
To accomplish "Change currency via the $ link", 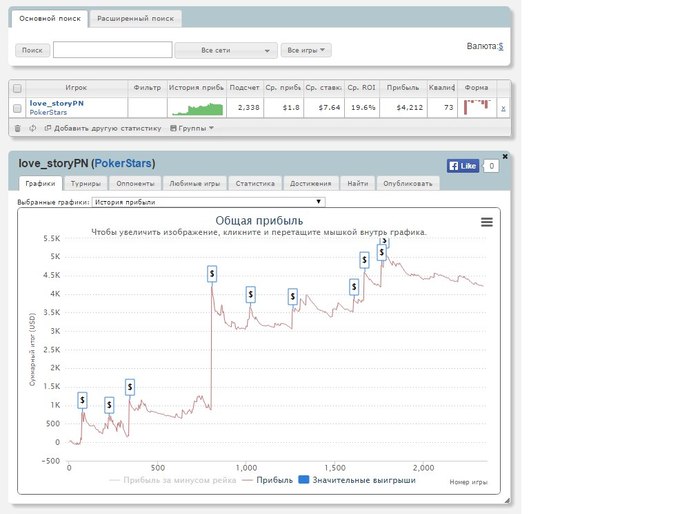I will pos(501,46).
